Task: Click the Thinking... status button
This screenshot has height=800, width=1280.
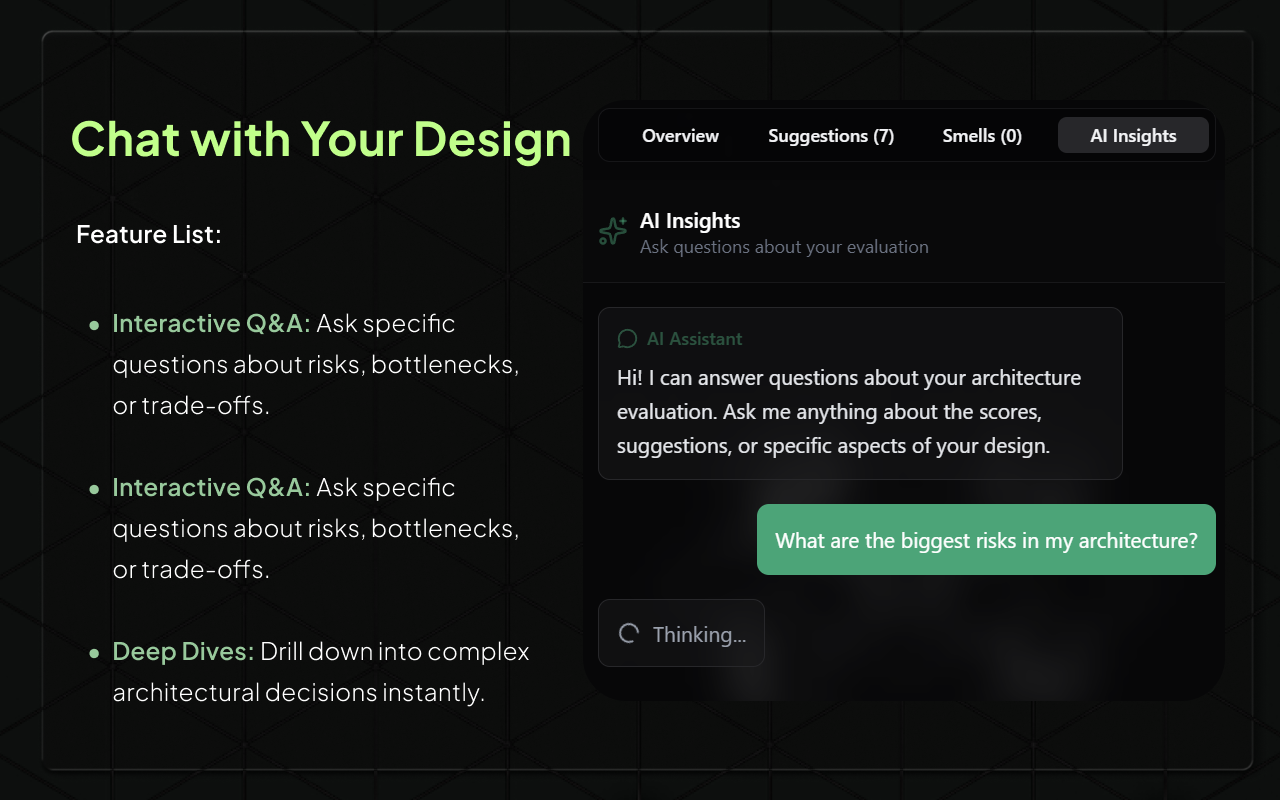Action: point(681,633)
